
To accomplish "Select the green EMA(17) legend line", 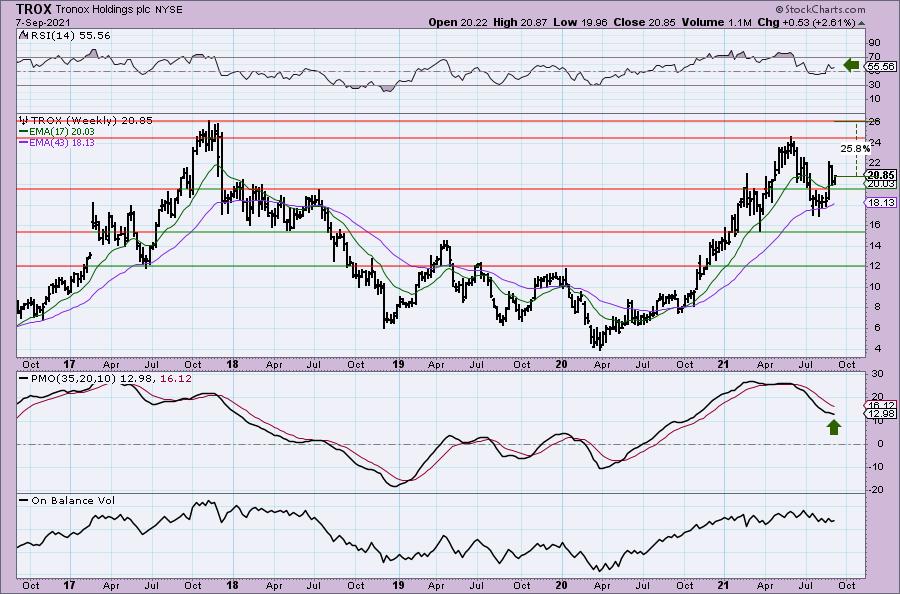I will point(24,131).
